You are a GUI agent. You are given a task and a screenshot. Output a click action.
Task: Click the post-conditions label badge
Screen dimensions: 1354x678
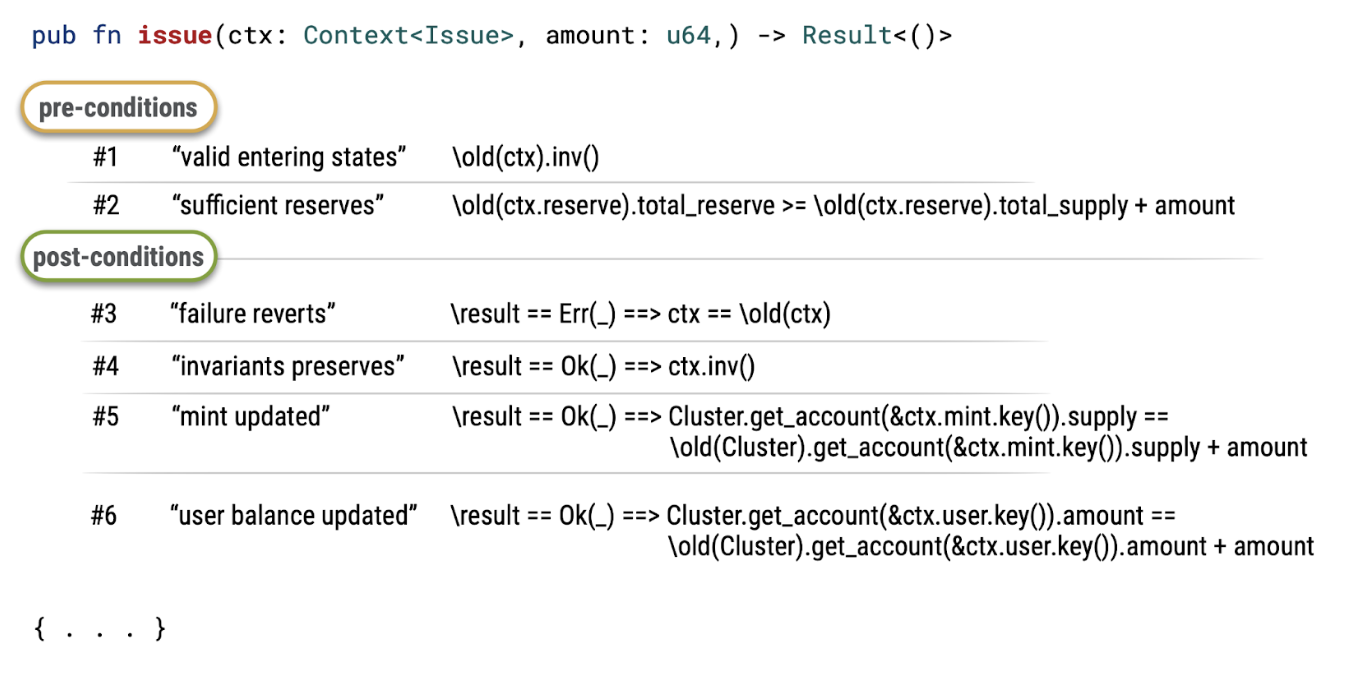[119, 257]
